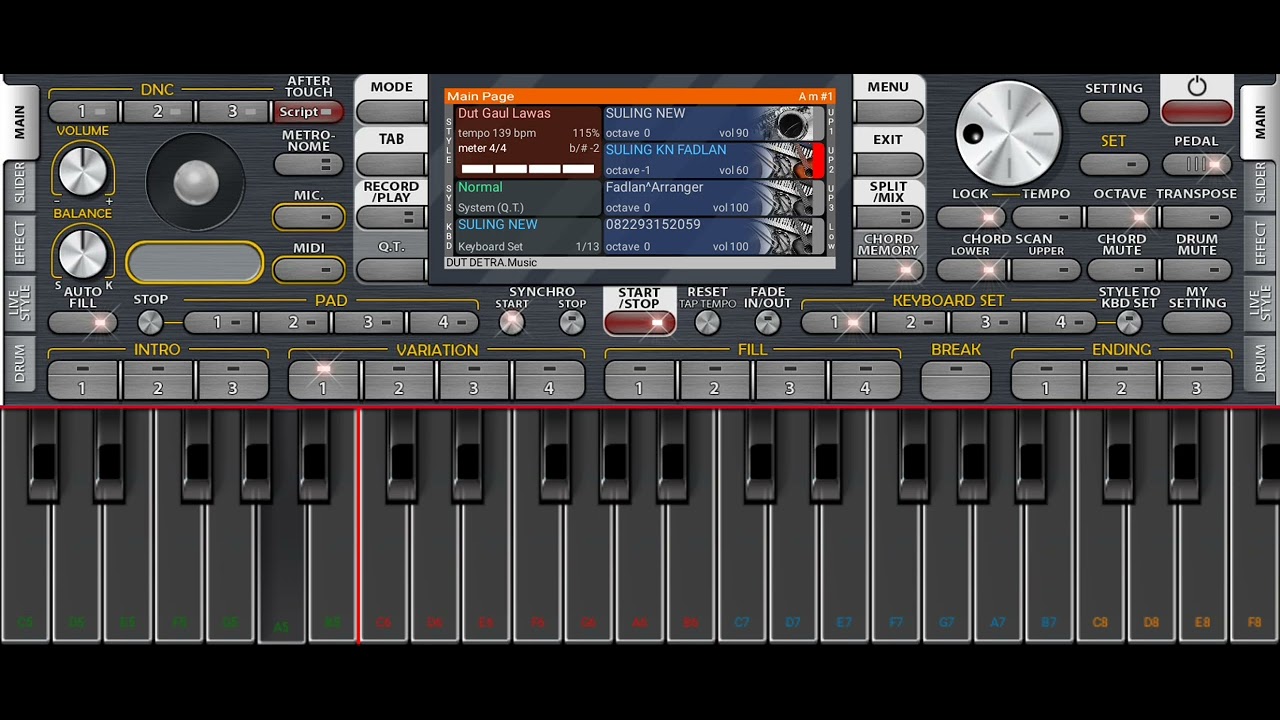Toggle Chord Scan UPPER button

(1047, 270)
